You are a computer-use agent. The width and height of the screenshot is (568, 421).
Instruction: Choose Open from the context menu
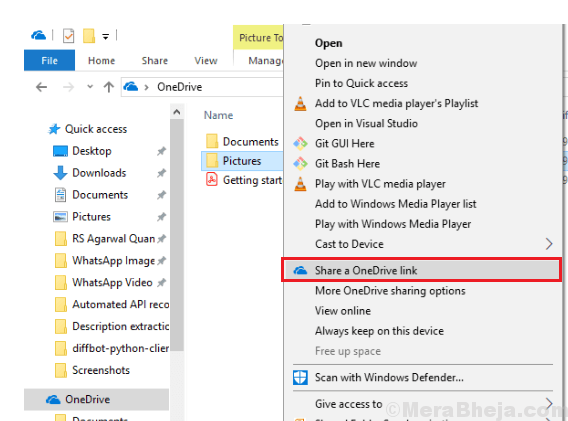(x=329, y=43)
